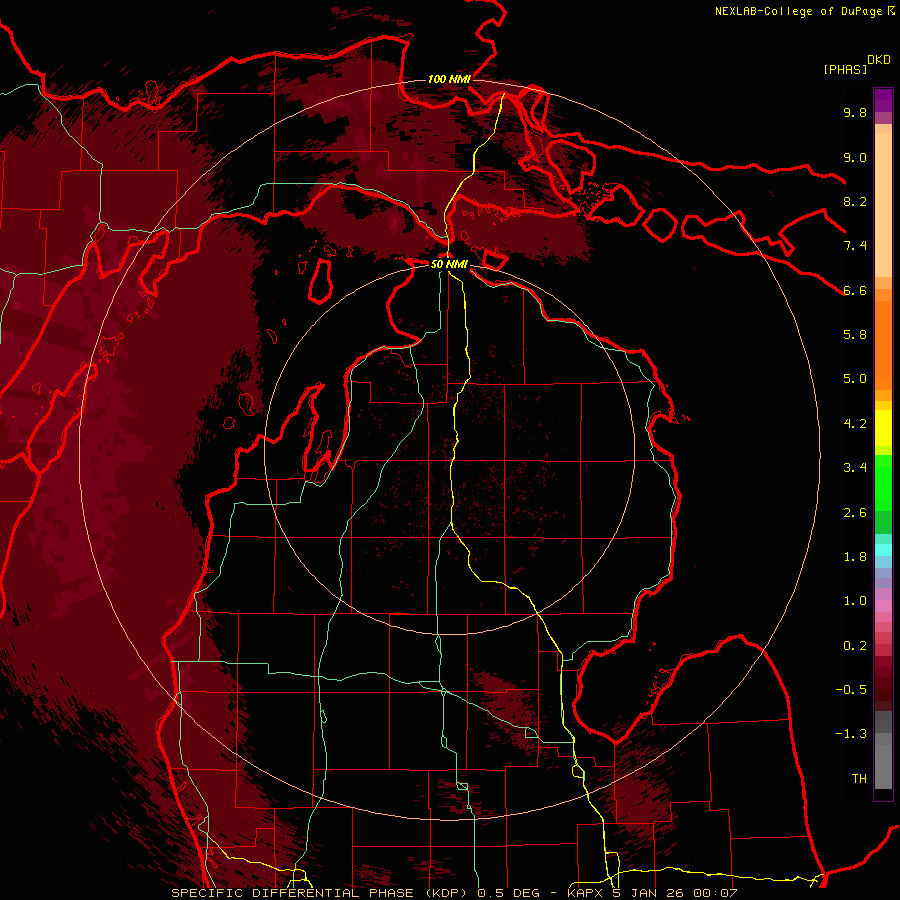900x900 pixels.
Task: Click the 1.8 legend value
Action: tap(855, 557)
